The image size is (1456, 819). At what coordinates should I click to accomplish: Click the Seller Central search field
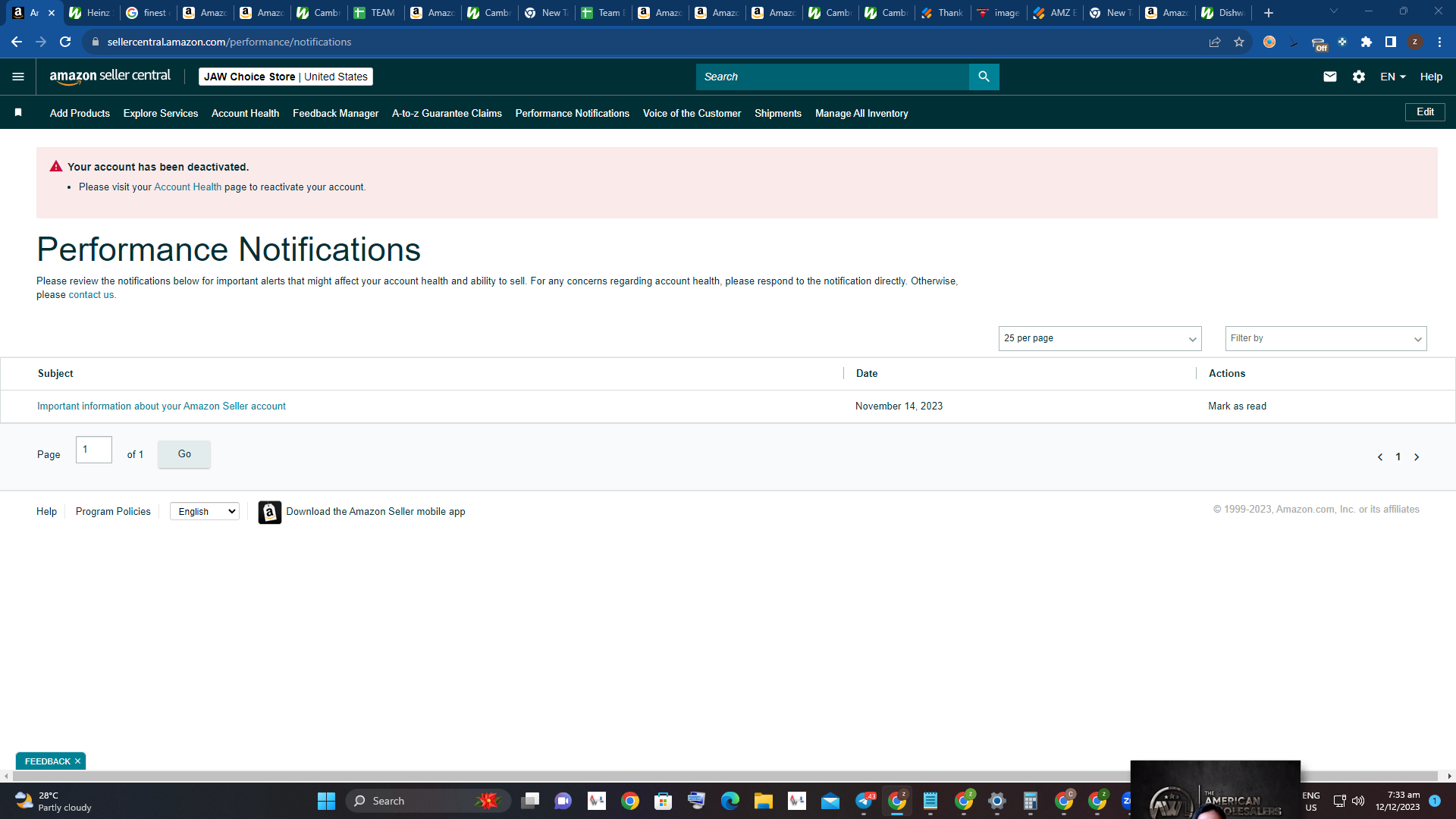tap(833, 77)
